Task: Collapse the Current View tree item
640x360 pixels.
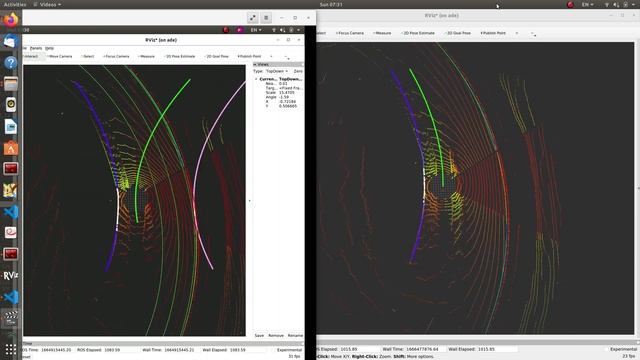Action: pyautogui.click(x=256, y=79)
